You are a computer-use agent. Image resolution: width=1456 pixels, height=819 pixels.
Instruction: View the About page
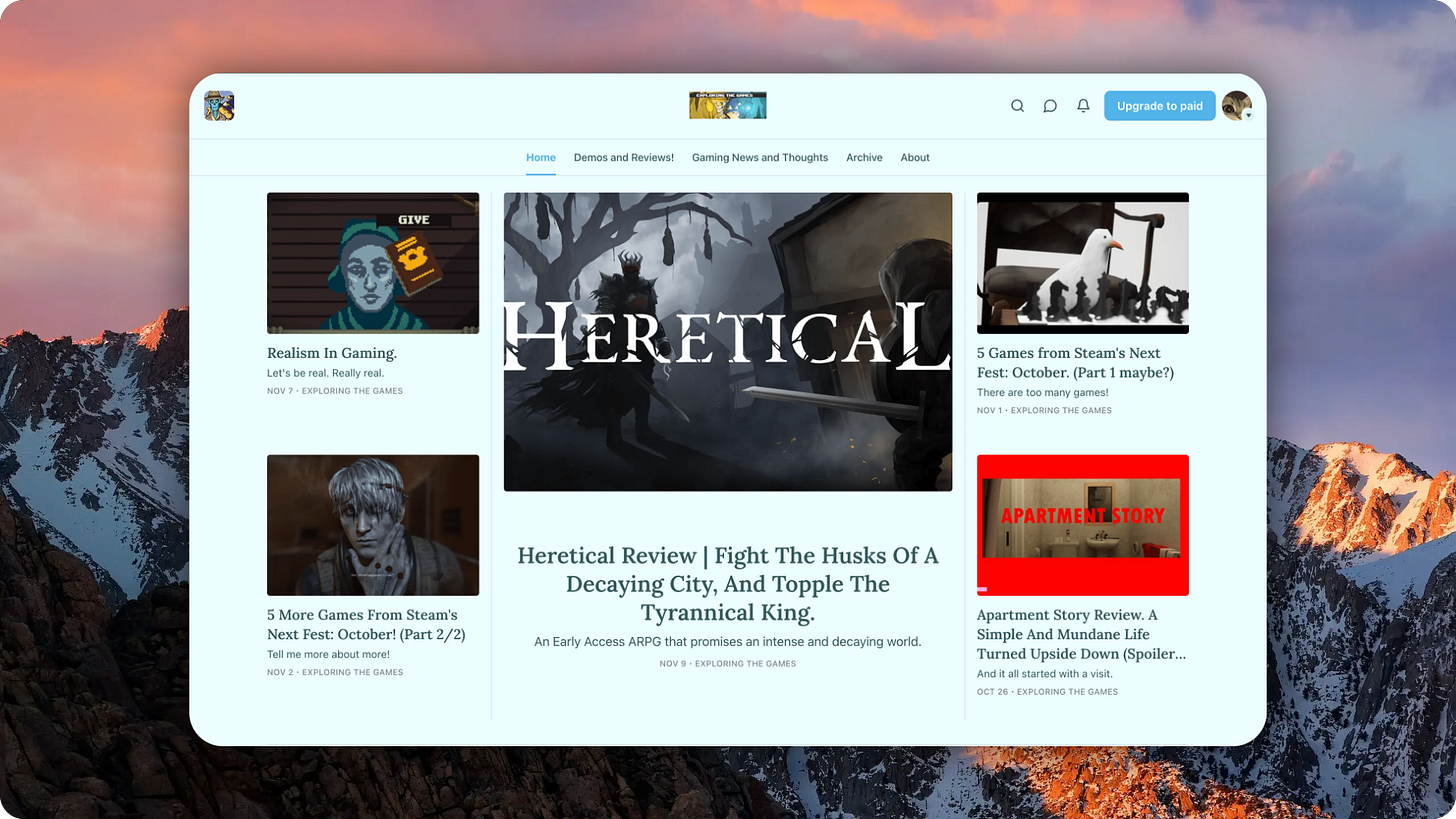(915, 157)
